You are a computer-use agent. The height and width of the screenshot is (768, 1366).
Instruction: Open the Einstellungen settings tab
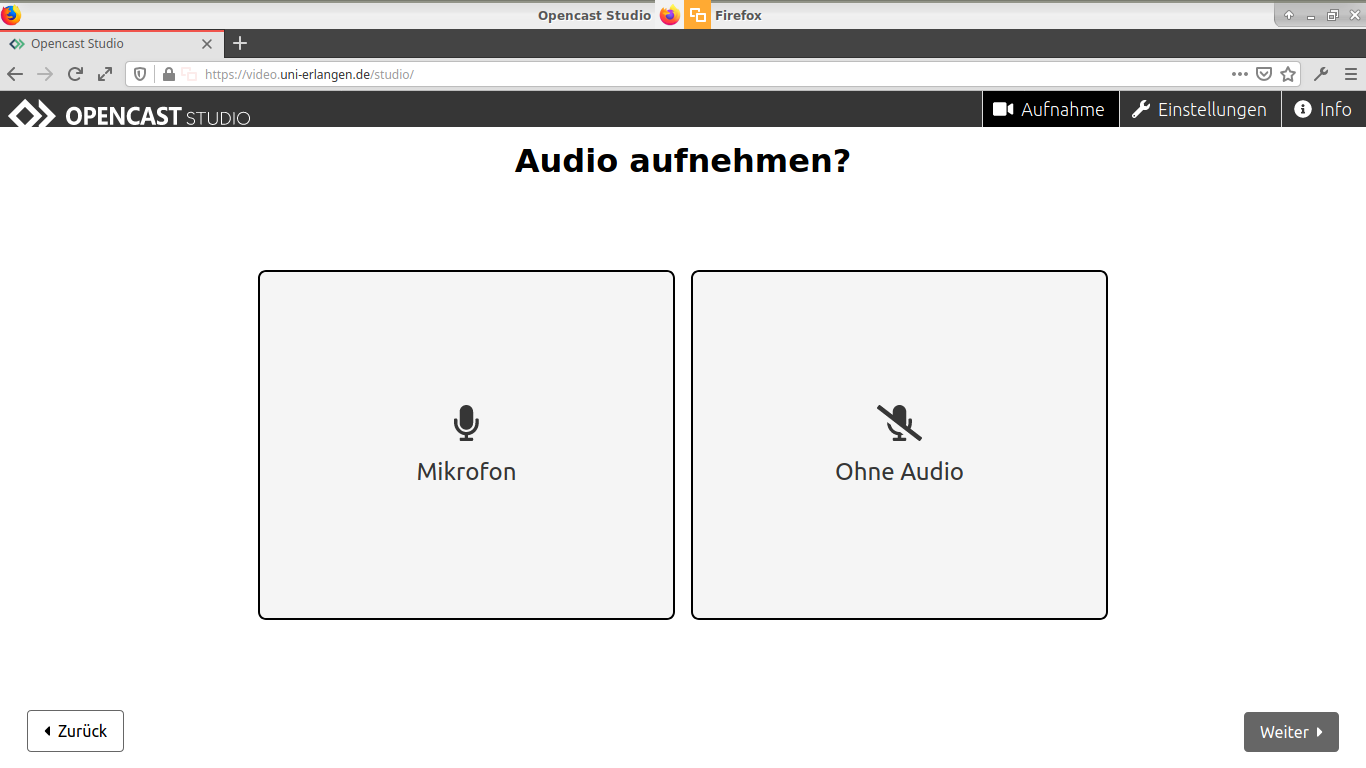click(1199, 110)
